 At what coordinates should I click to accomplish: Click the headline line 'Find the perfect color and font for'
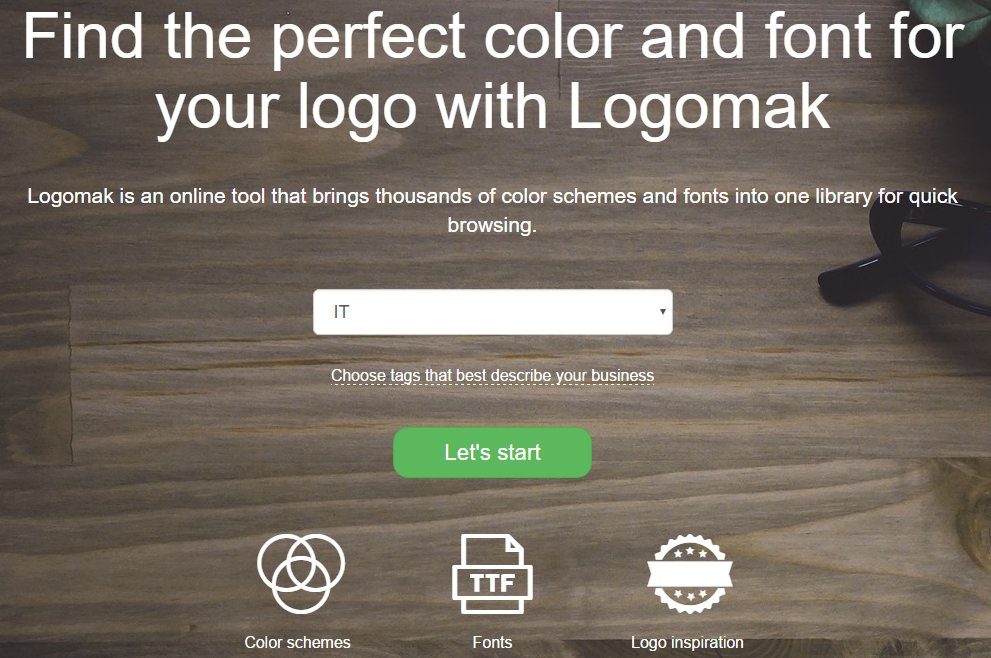click(494, 37)
